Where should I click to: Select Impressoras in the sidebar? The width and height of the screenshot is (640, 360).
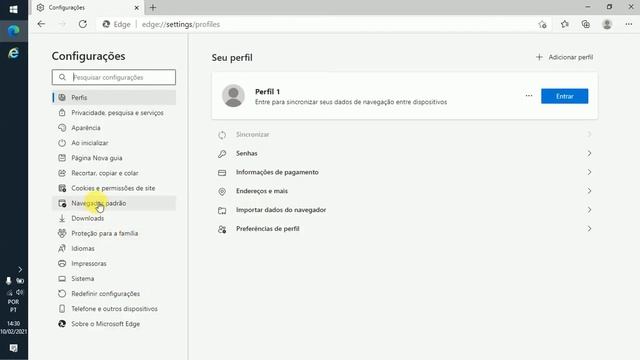click(114, 264)
